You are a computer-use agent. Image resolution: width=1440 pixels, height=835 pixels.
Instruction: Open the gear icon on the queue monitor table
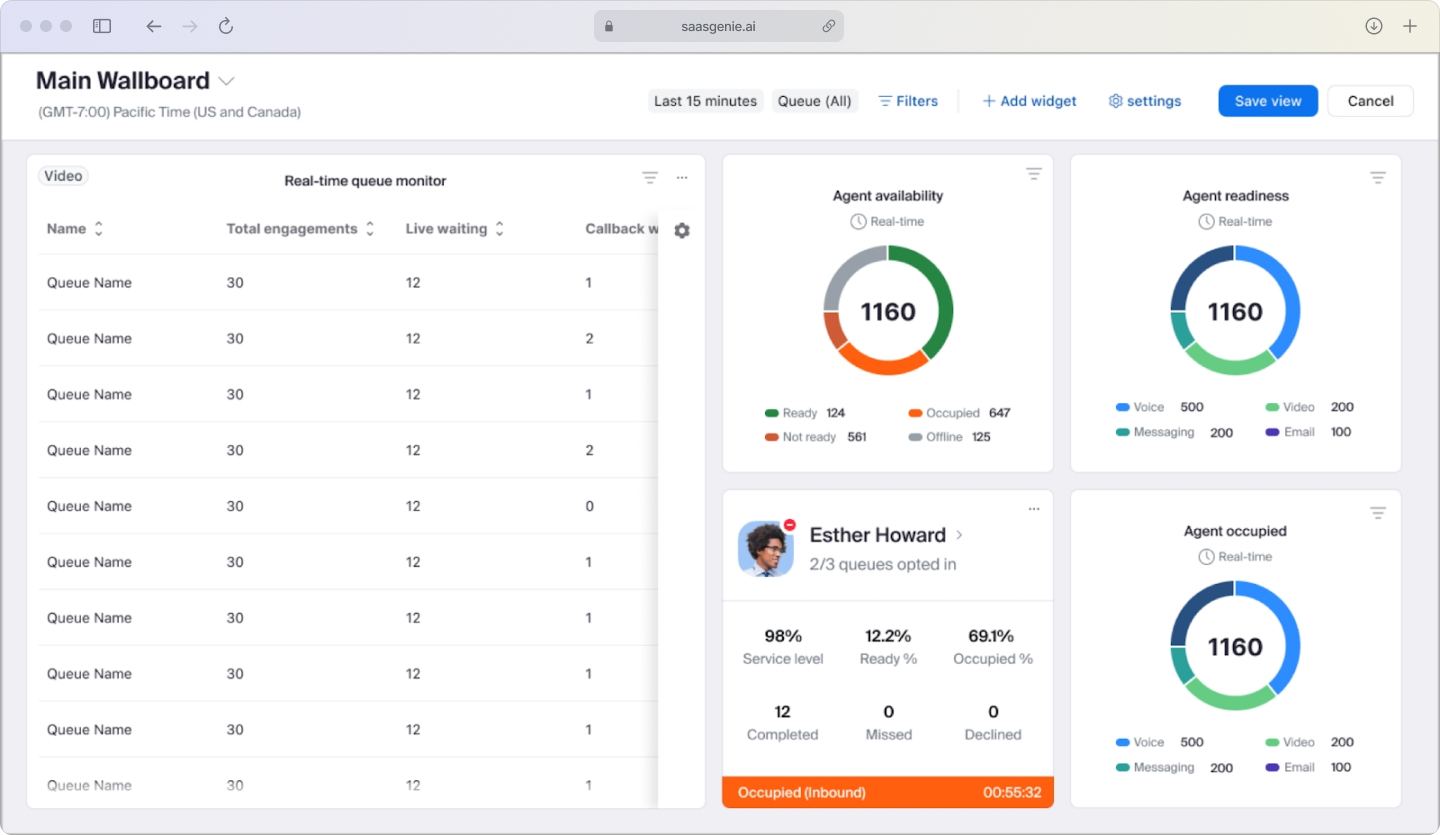coord(681,230)
